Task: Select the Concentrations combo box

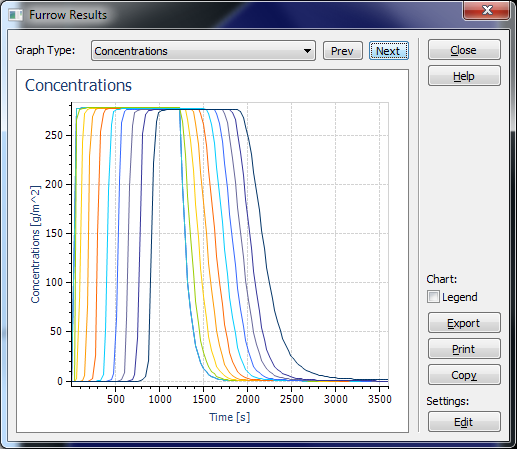Action: [203, 51]
